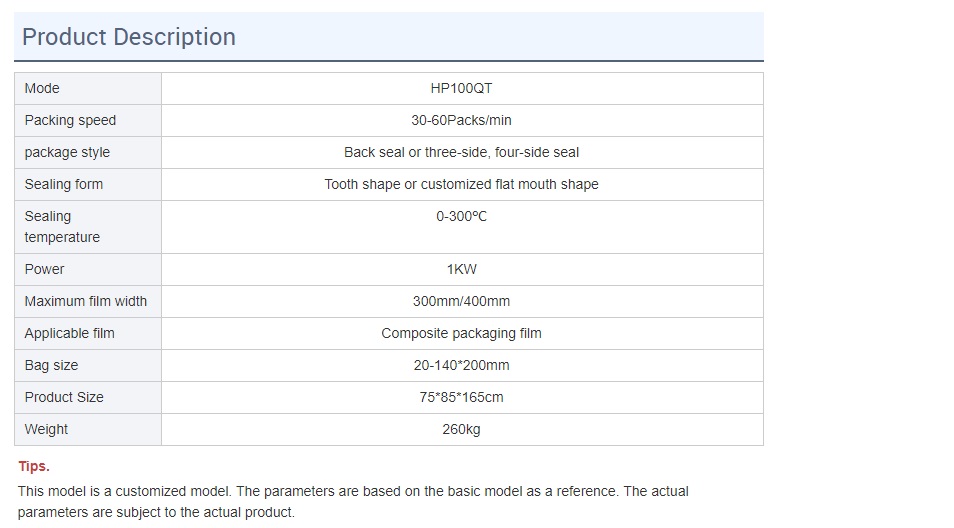
Task: Select the 30-60Packs/min value
Action: pos(461,120)
